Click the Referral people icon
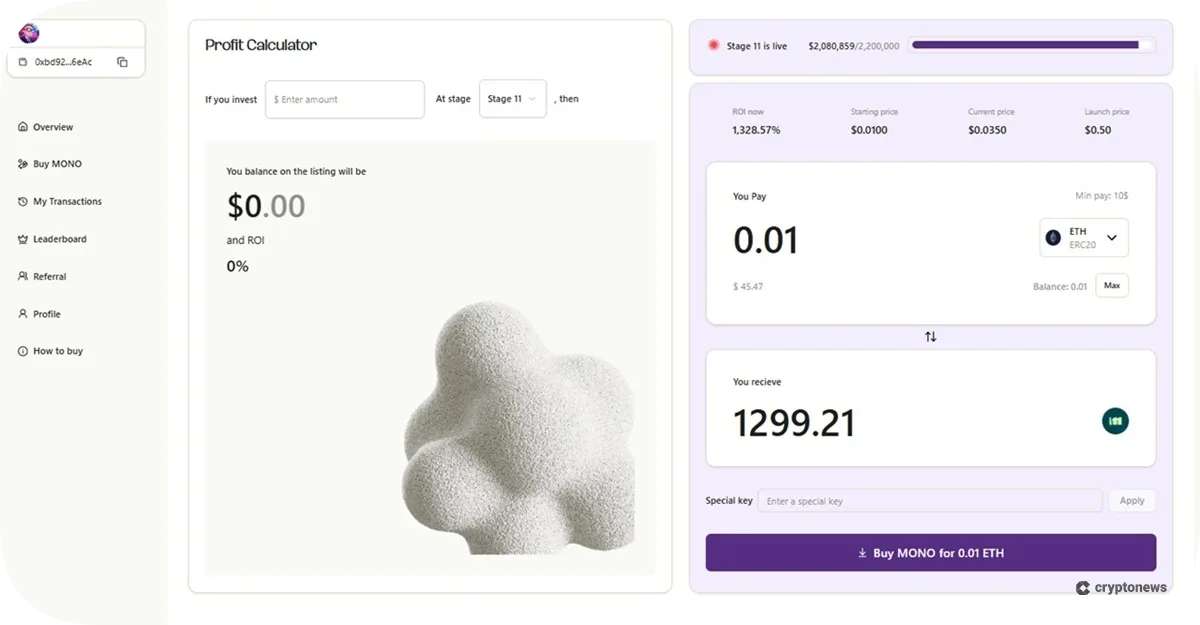This screenshot has height=625, width=1200. click(x=21, y=276)
